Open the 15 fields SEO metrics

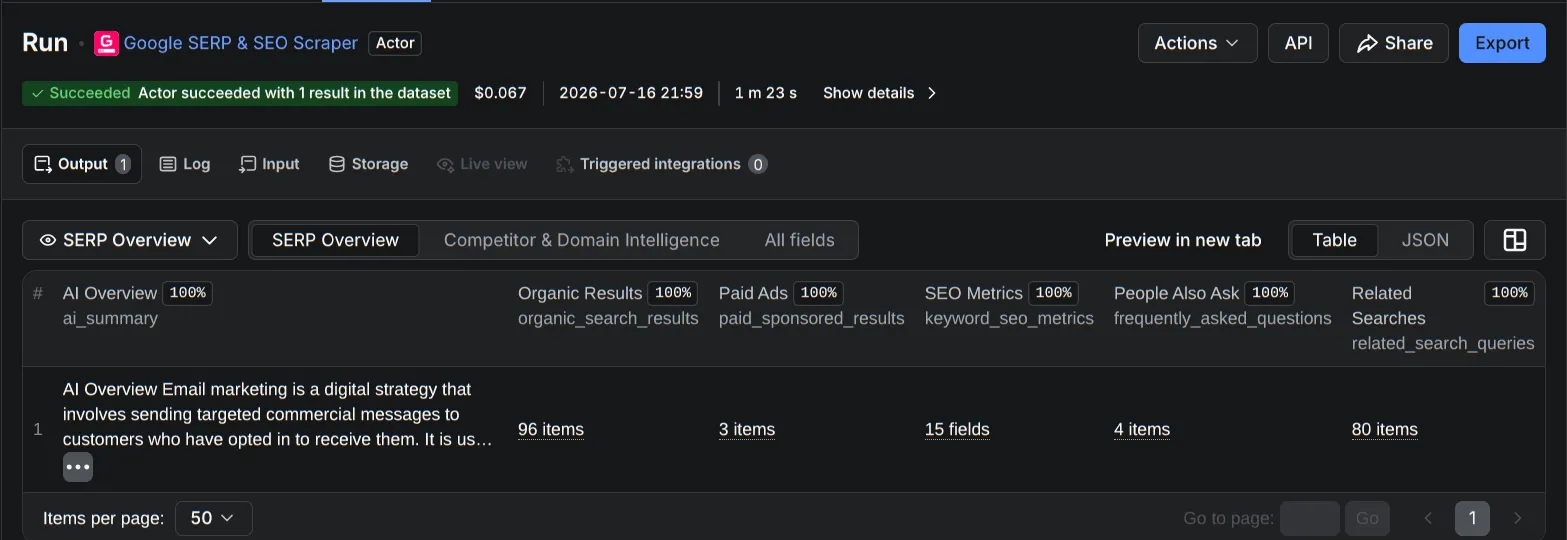957,430
